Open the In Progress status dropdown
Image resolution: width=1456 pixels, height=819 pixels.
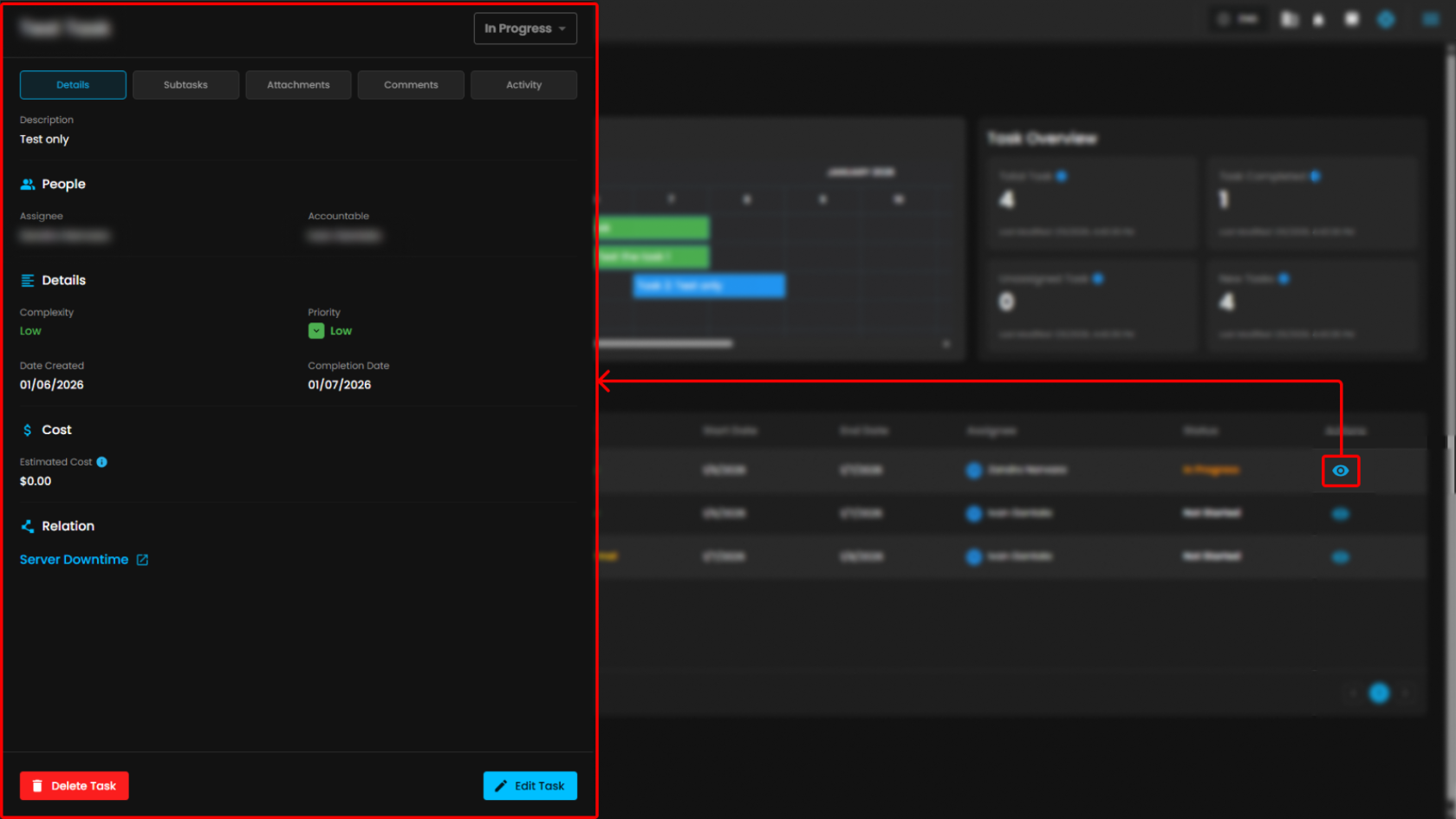click(x=524, y=29)
